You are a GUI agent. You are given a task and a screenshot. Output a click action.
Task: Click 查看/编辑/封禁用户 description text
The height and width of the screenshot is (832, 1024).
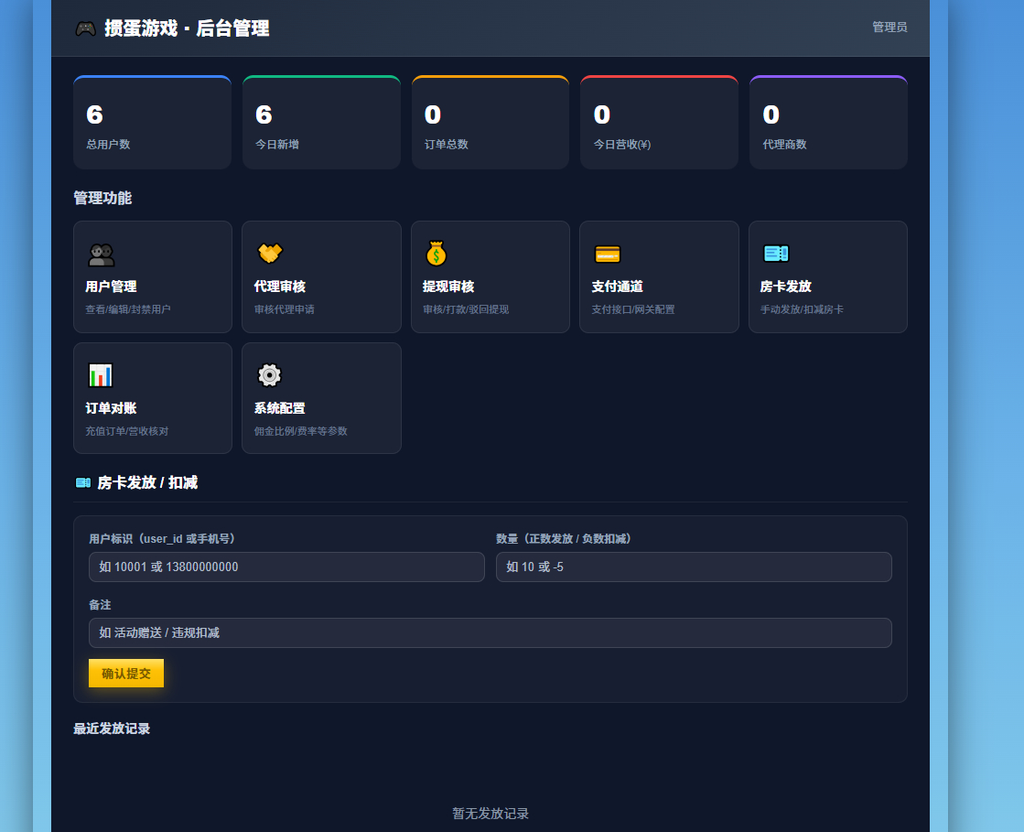click(128, 309)
